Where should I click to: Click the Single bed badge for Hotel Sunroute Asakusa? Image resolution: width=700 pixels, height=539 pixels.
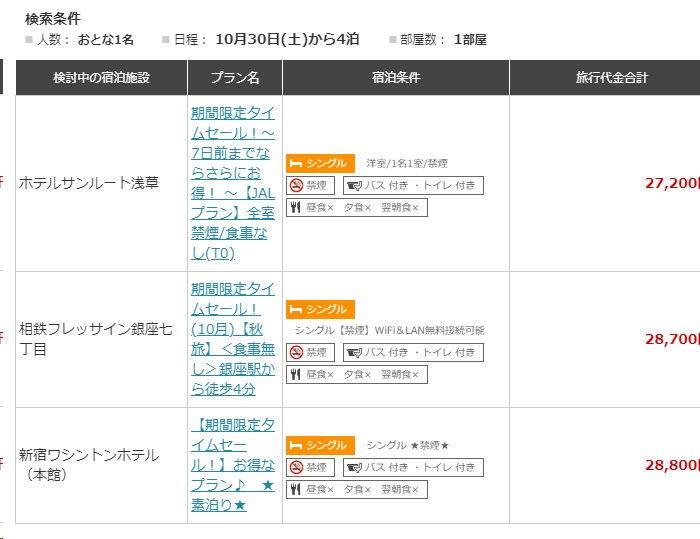tap(320, 163)
